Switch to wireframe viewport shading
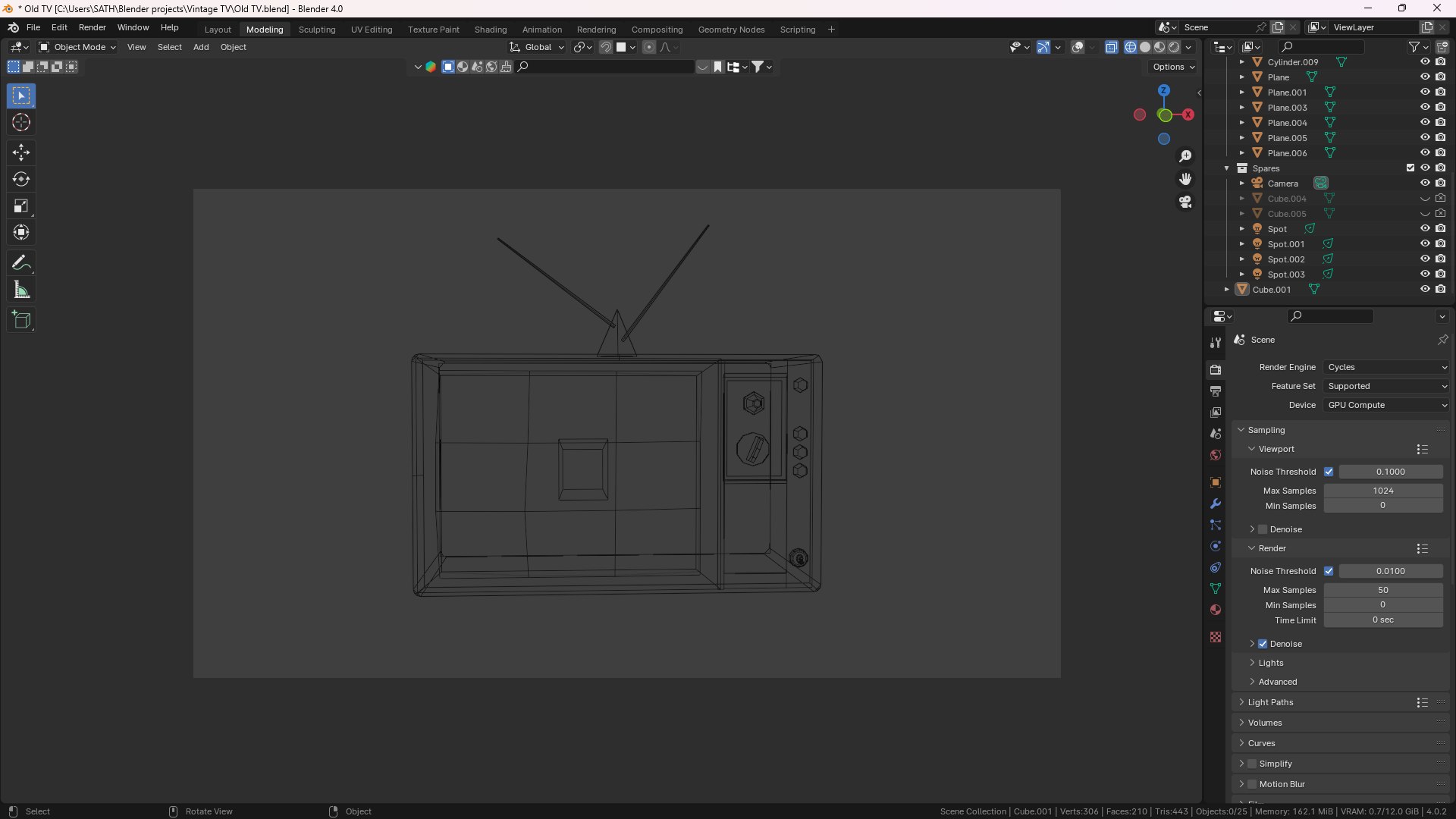This screenshot has width=1456, height=819. pos(1131,47)
